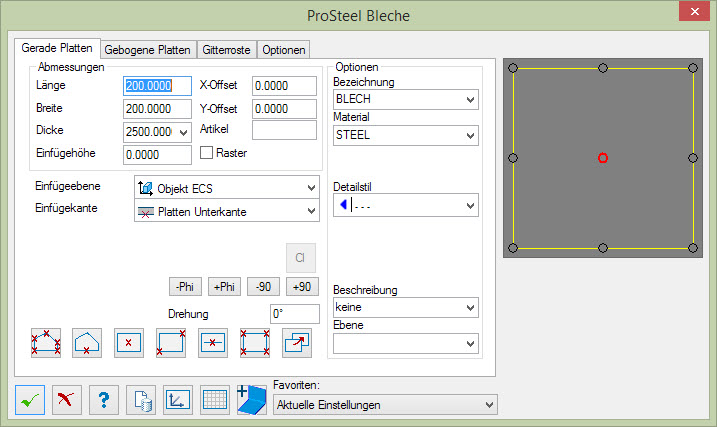The width and height of the screenshot is (717, 427).
Task: Open the Einfügeebene Objekt ECS dropdown
Action: click(x=227, y=187)
